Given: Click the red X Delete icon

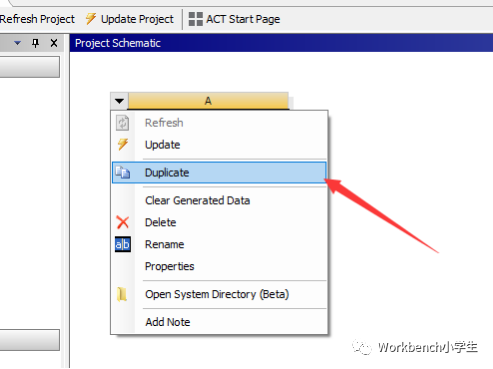Looking at the screenshot, I should (123, 222).
